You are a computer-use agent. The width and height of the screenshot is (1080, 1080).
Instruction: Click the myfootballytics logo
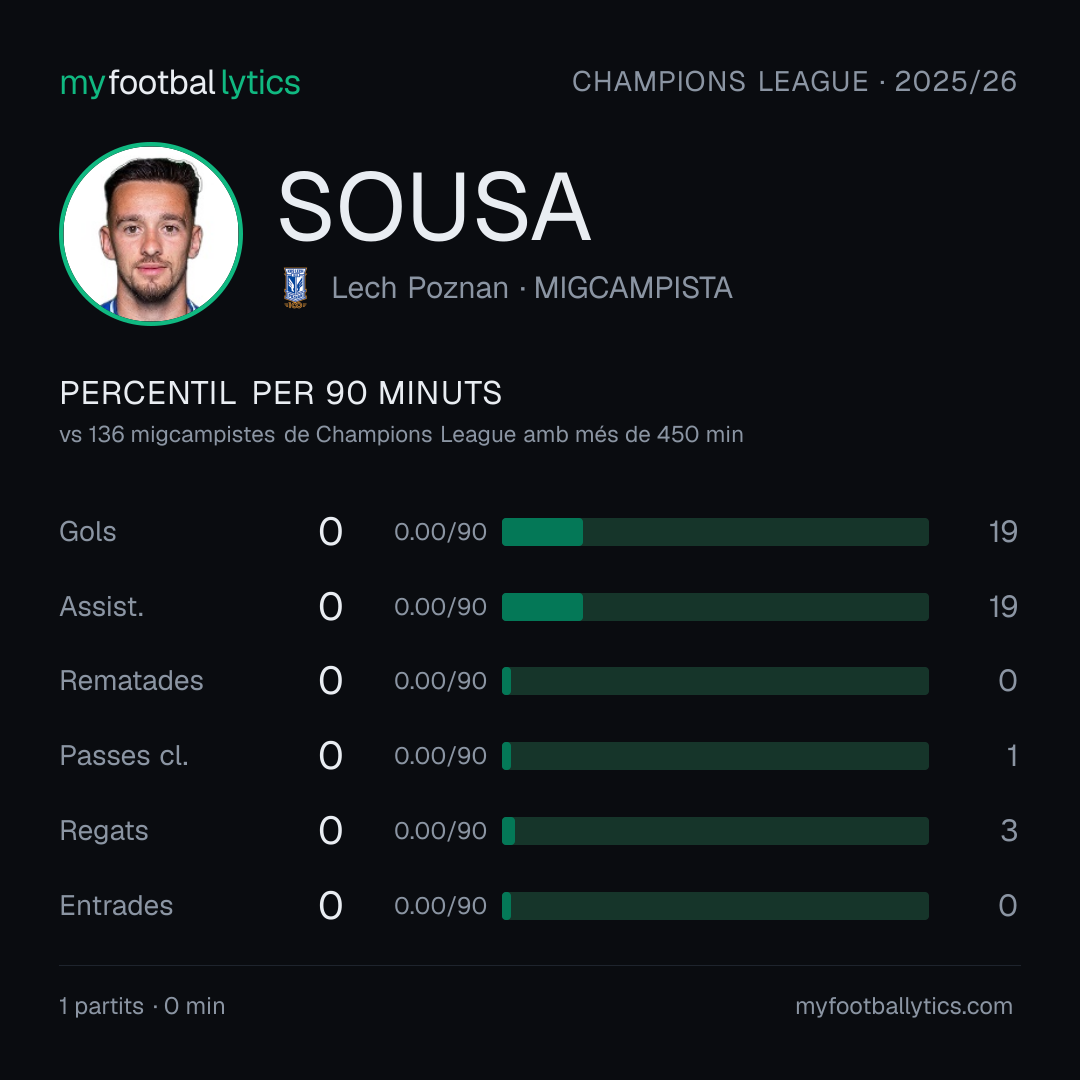point(180,83)
